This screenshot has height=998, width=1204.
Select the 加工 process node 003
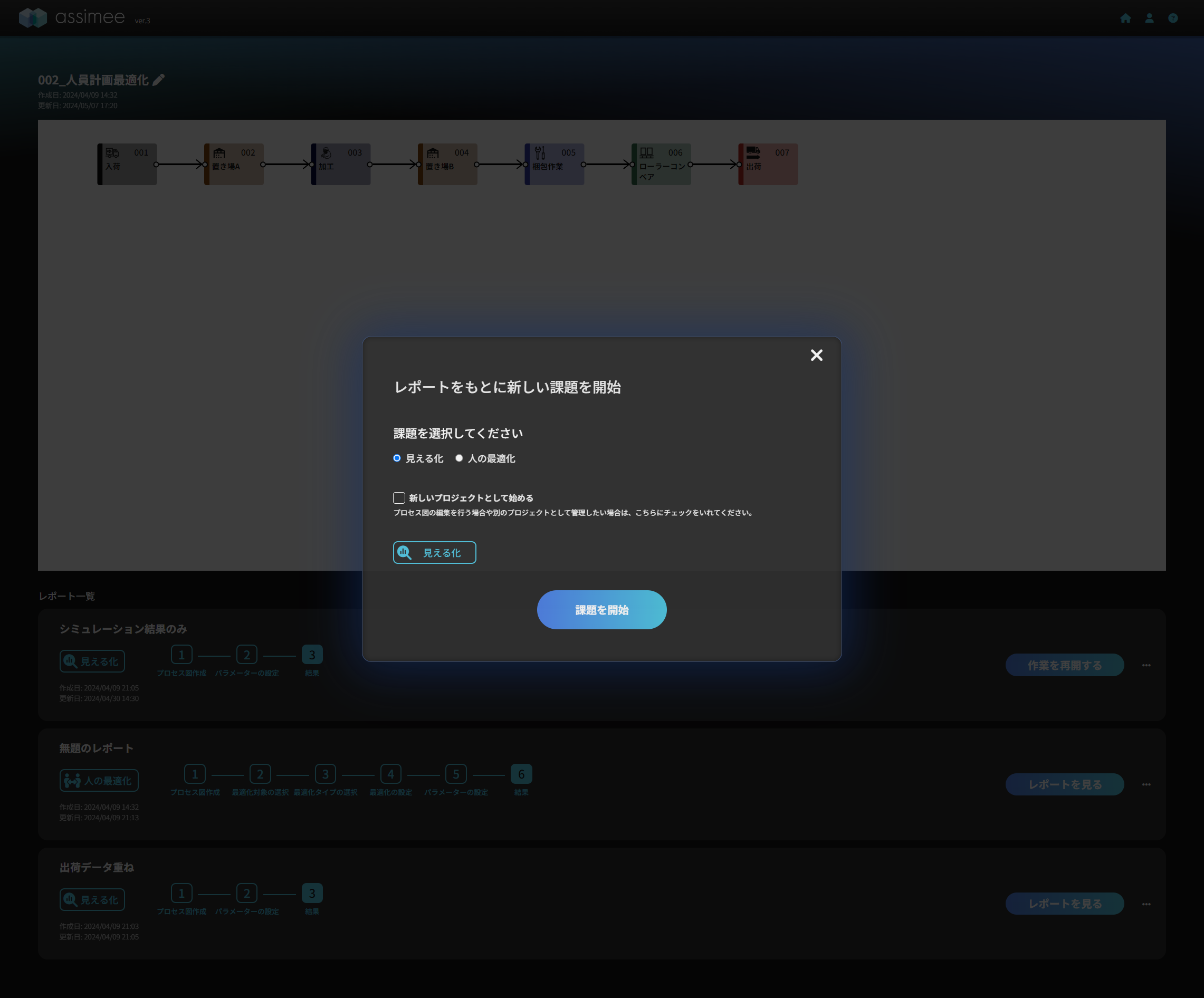341,164
